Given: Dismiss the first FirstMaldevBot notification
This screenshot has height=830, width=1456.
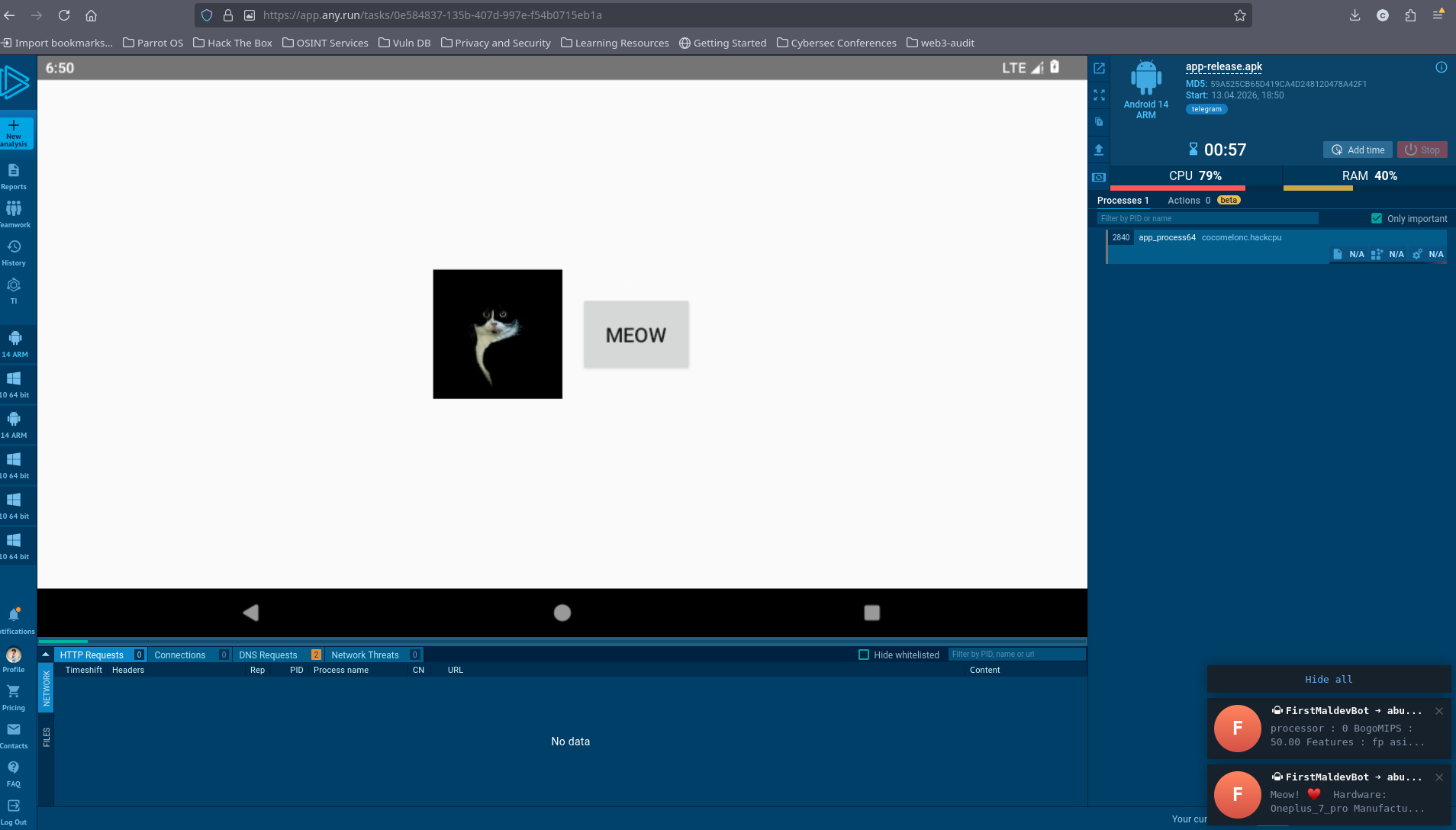Looking at the screenshot, I should coord(1438,711).
